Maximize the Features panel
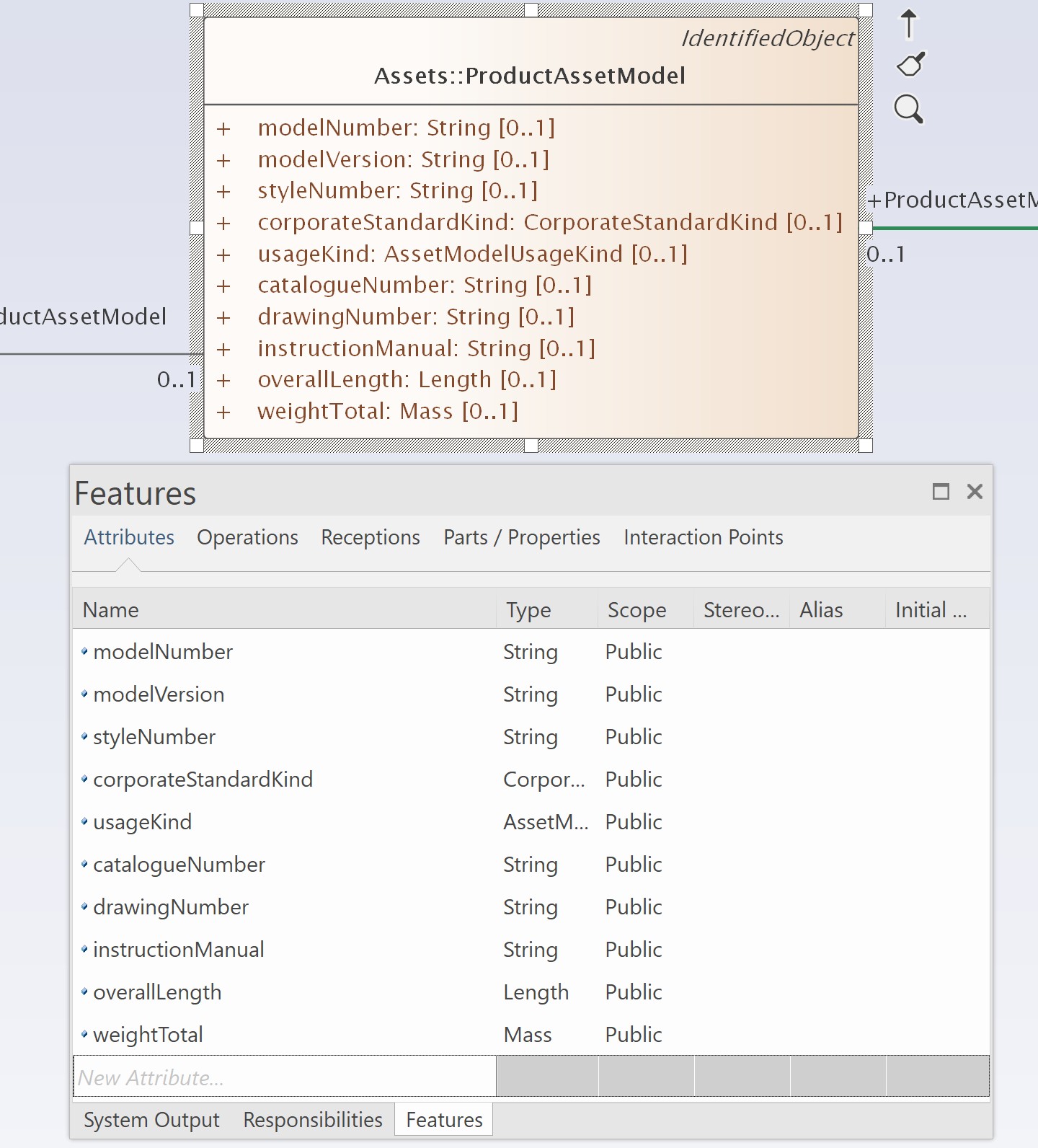 [941, 492]
